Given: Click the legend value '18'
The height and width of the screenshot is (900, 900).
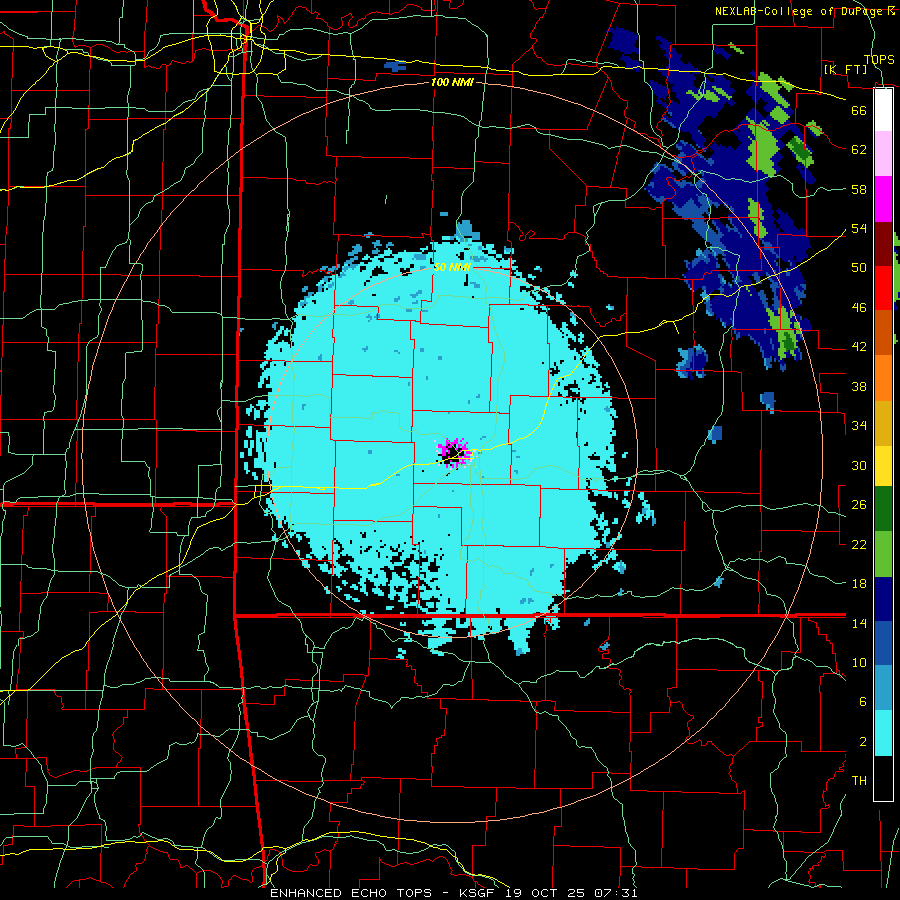Looking at the screenshot, I should click(859, 584).
